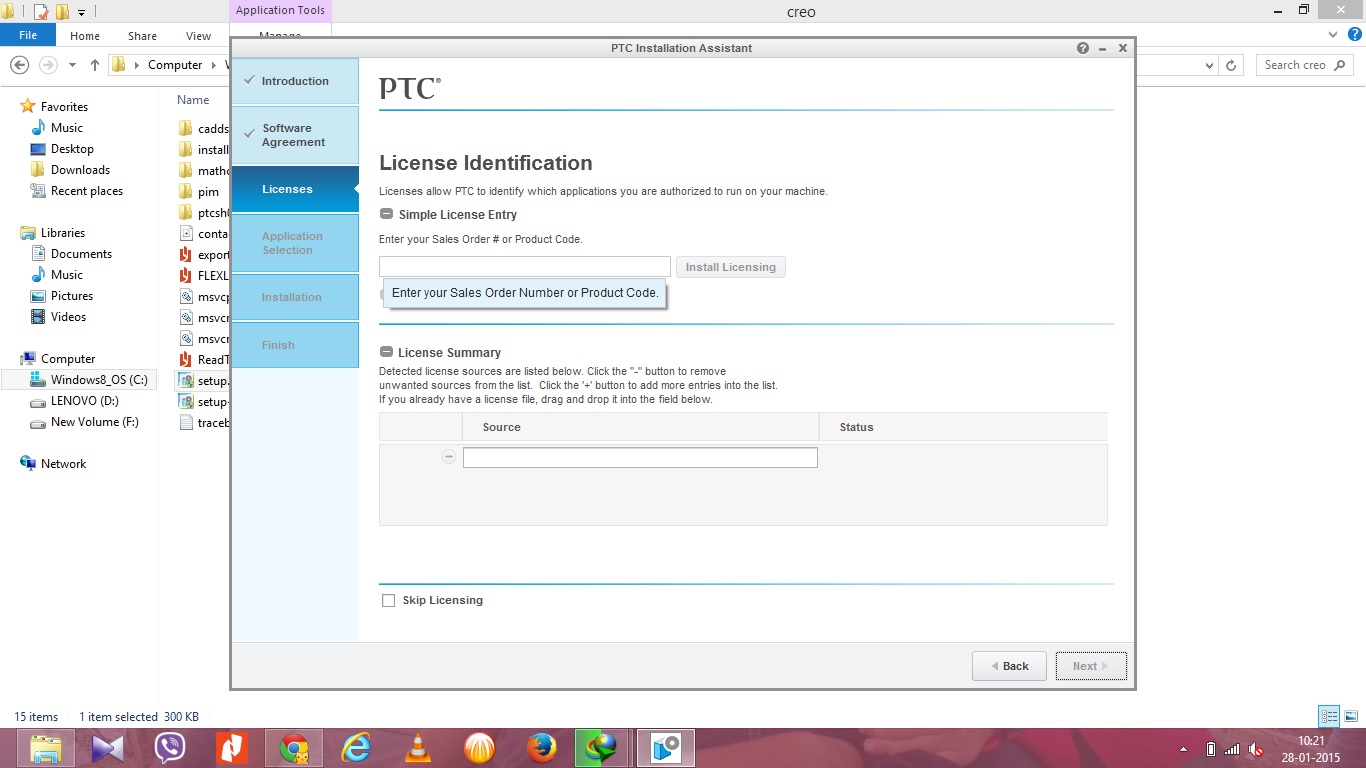Click the search magnifier in Explorer's search box
The height and width of the screenshot is (768, 1366).
[x=1342, y=65]
